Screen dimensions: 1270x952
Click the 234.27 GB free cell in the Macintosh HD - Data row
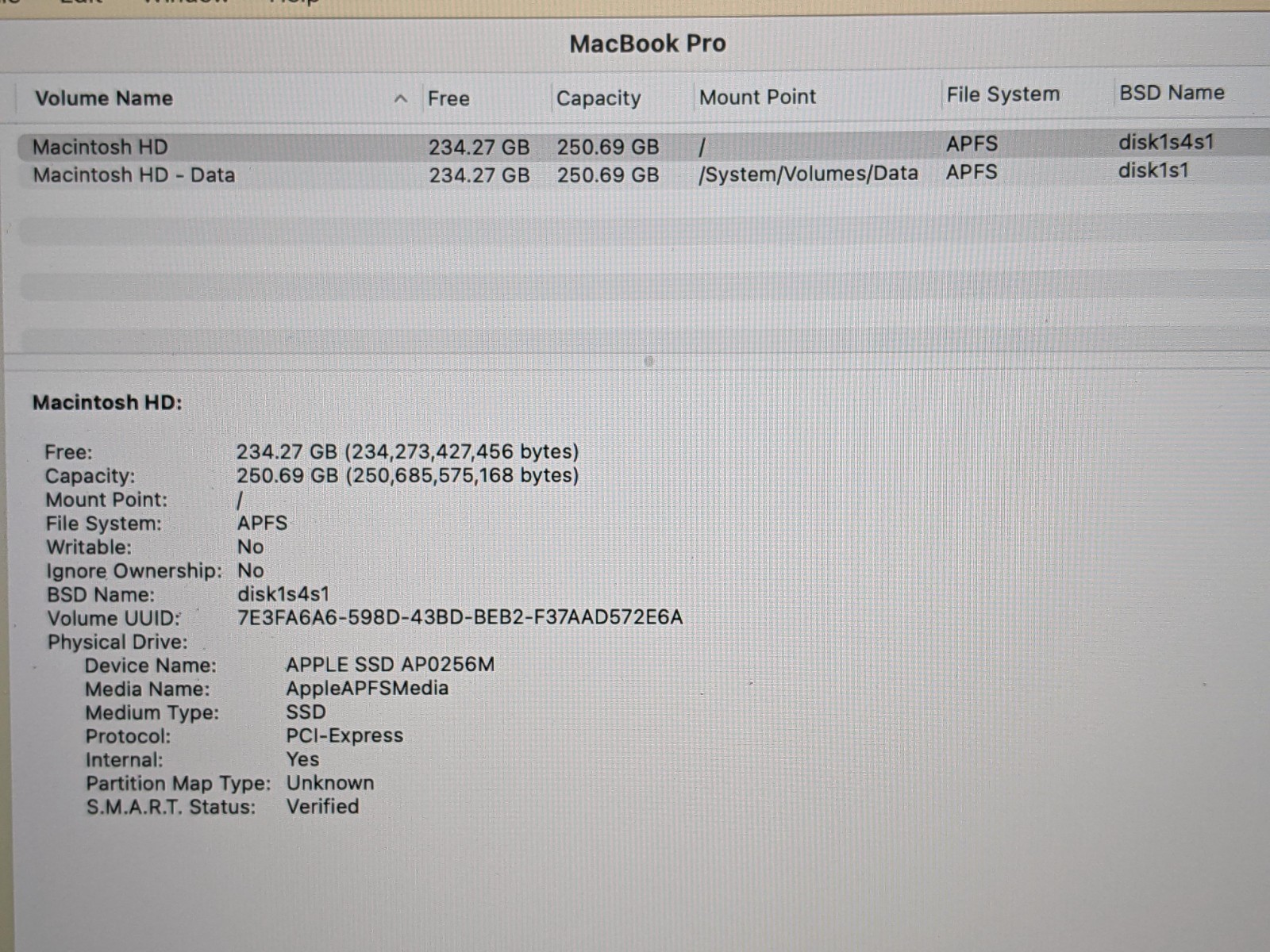(x=479, y=175)
